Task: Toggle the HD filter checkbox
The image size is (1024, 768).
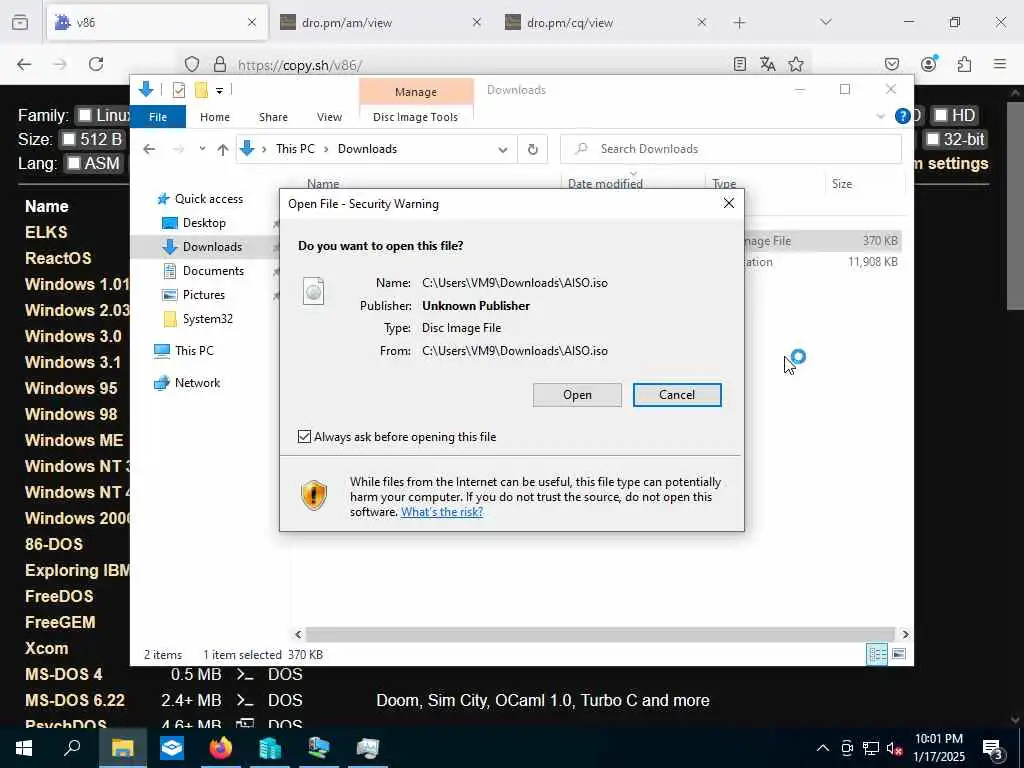Action: [940, 116]
